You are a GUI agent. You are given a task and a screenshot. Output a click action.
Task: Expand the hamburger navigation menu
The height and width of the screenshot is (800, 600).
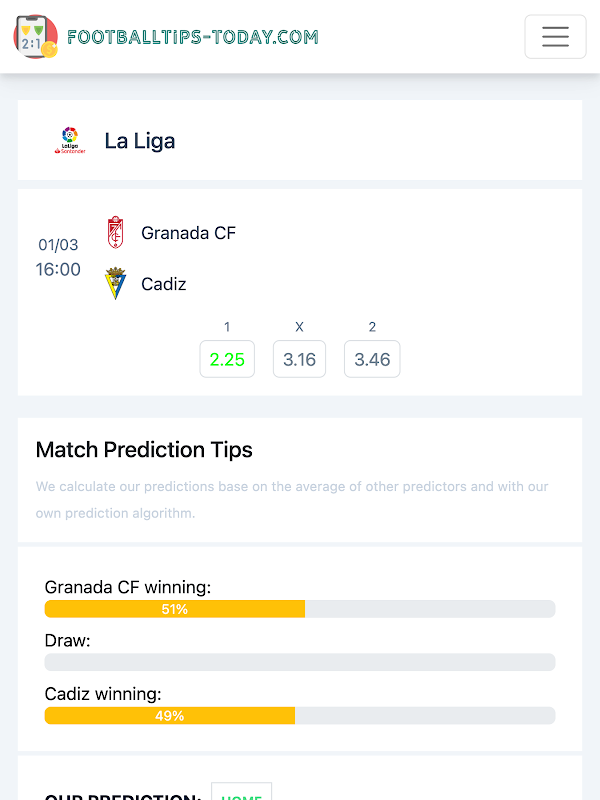(555, 37)
